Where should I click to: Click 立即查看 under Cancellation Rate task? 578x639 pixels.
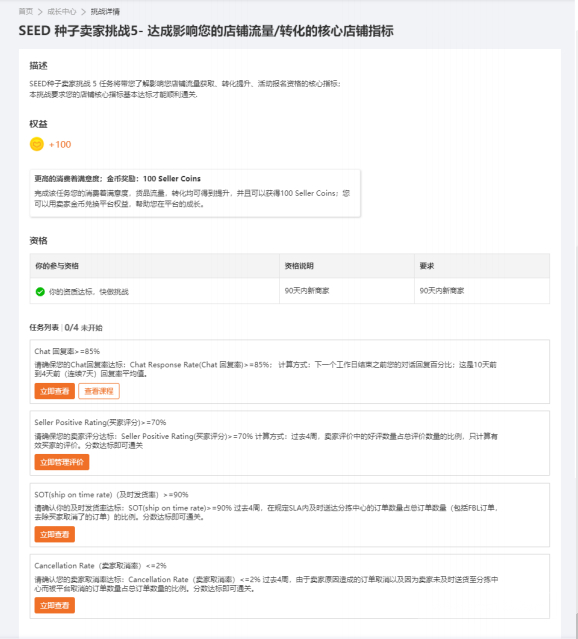[x=55, y=605]
